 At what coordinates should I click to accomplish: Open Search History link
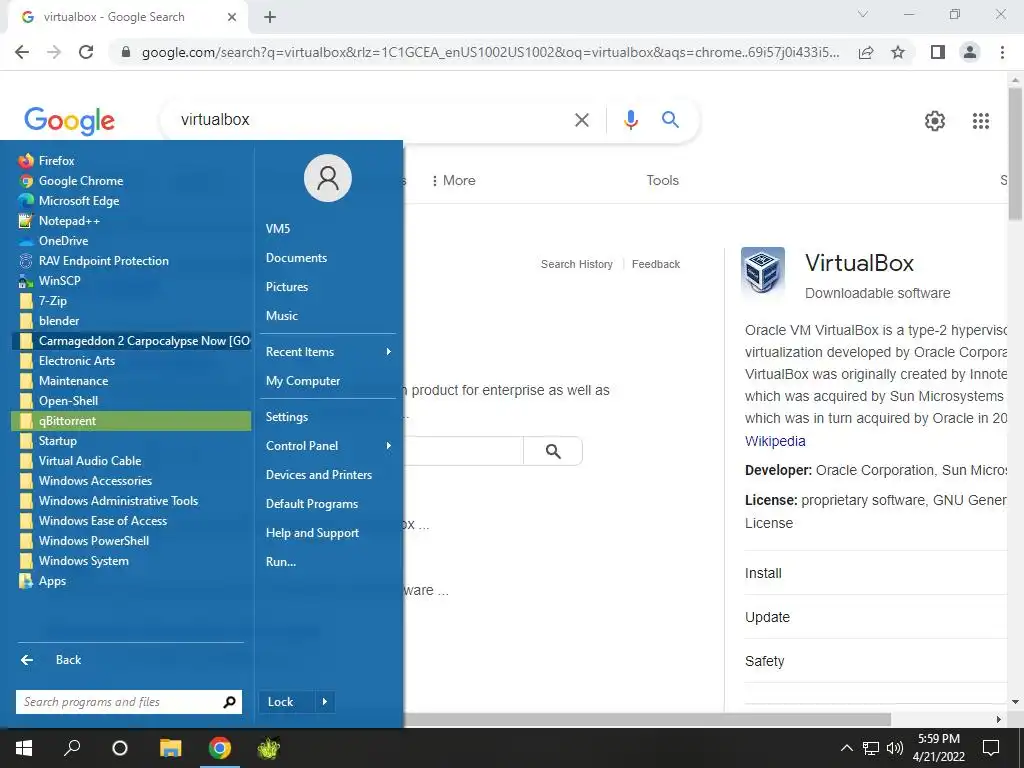tap(577, 264)
